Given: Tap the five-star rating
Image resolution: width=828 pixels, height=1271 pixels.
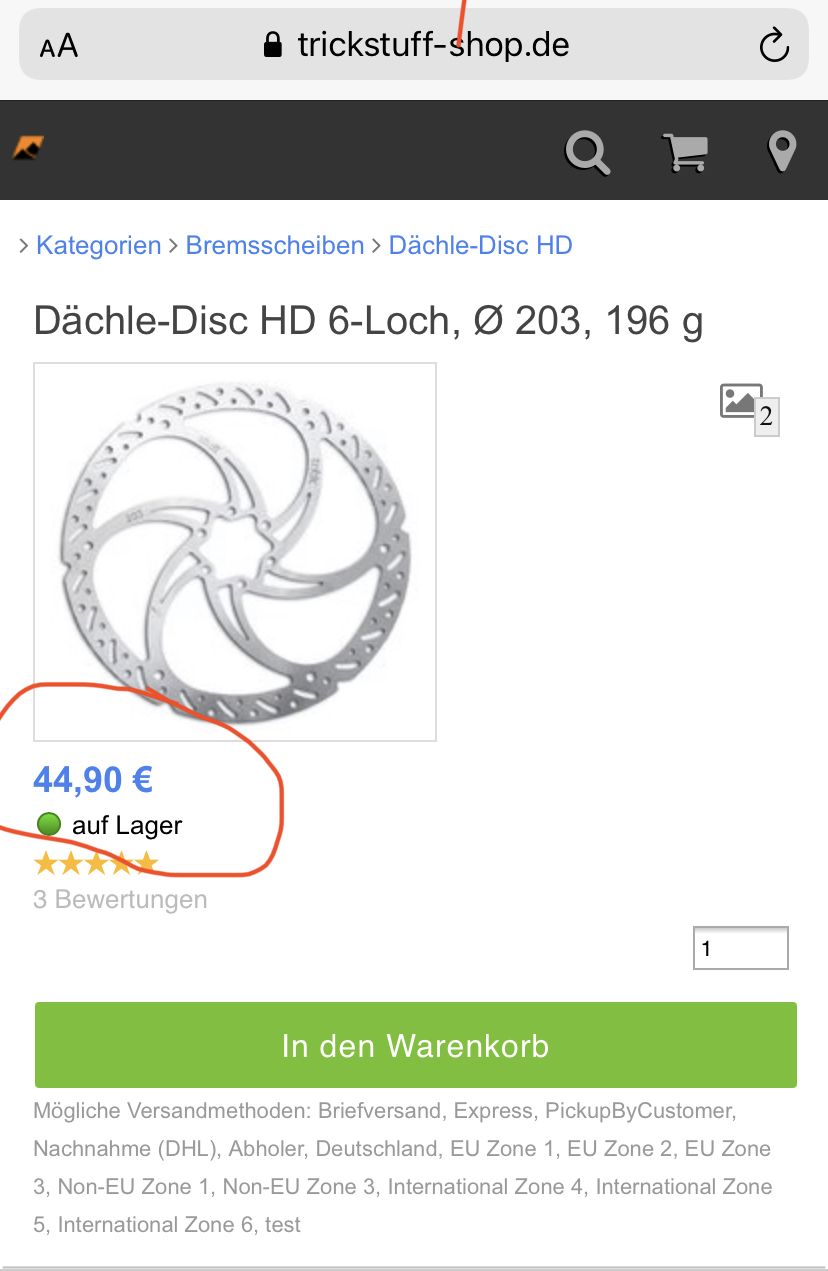Looking at the screenshot, I should click(96, 862).
